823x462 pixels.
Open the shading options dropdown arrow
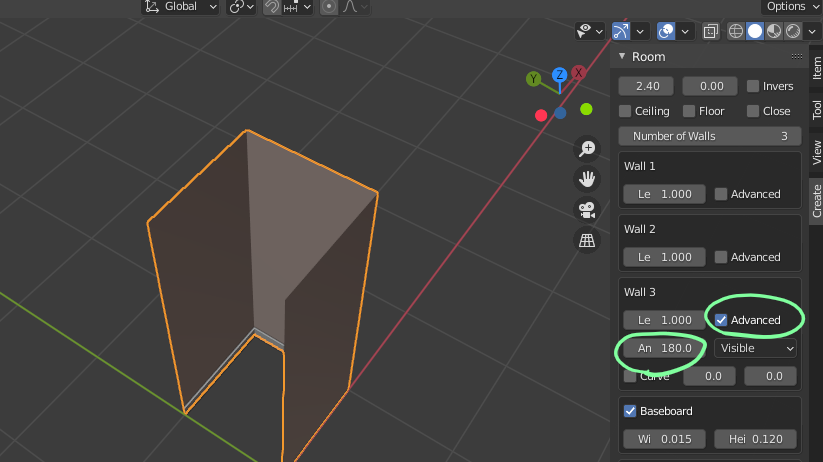(812, 31)
